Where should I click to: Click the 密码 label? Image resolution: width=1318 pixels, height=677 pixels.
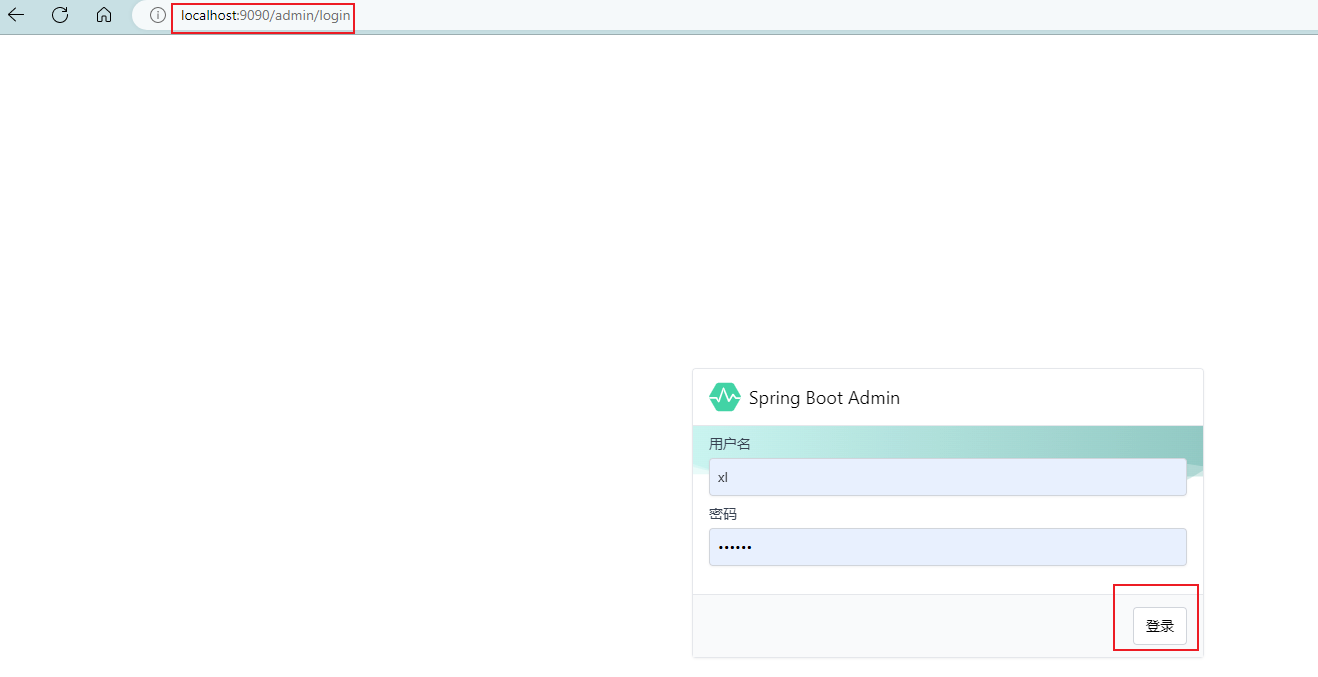723,514
